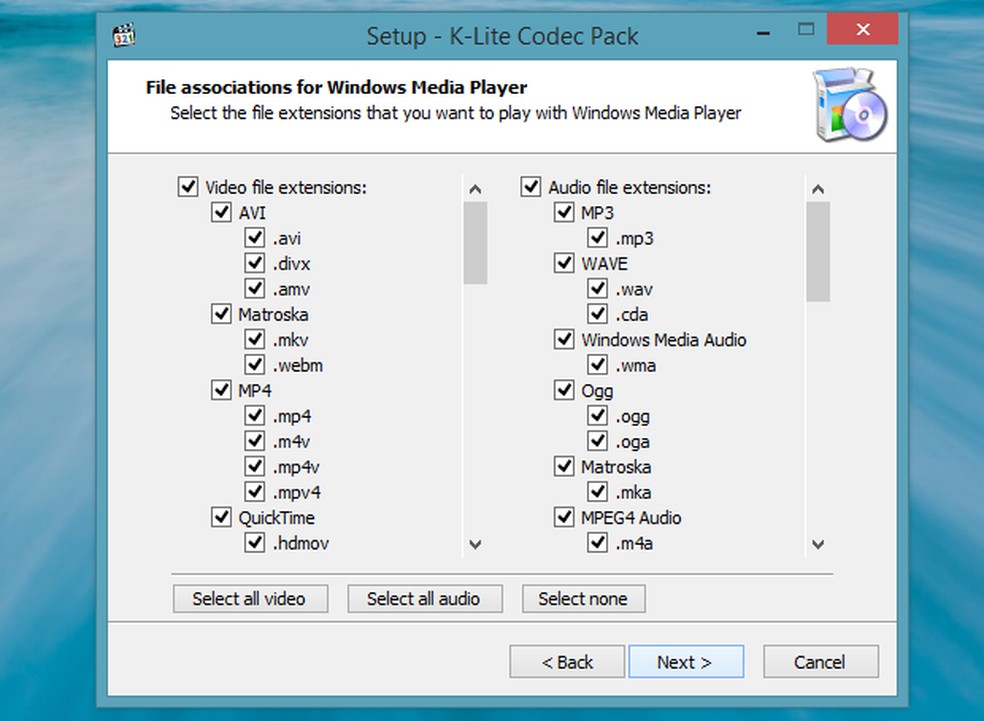Click audio list scroll up arrow
Viewport: 984px width, 721px height.
pos(818,189)
